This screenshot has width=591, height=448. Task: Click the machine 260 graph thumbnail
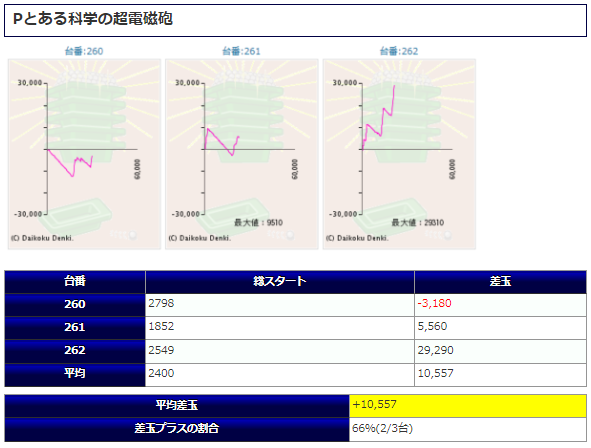pyautogui.click(x=84, y=154)
